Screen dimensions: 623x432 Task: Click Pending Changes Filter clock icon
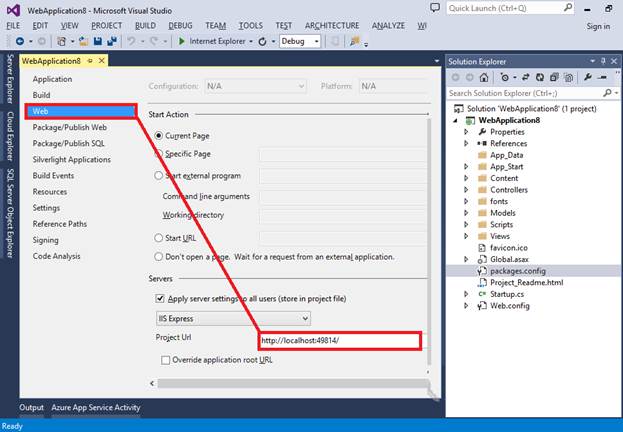pyautogui.click(x=505, y=77)
